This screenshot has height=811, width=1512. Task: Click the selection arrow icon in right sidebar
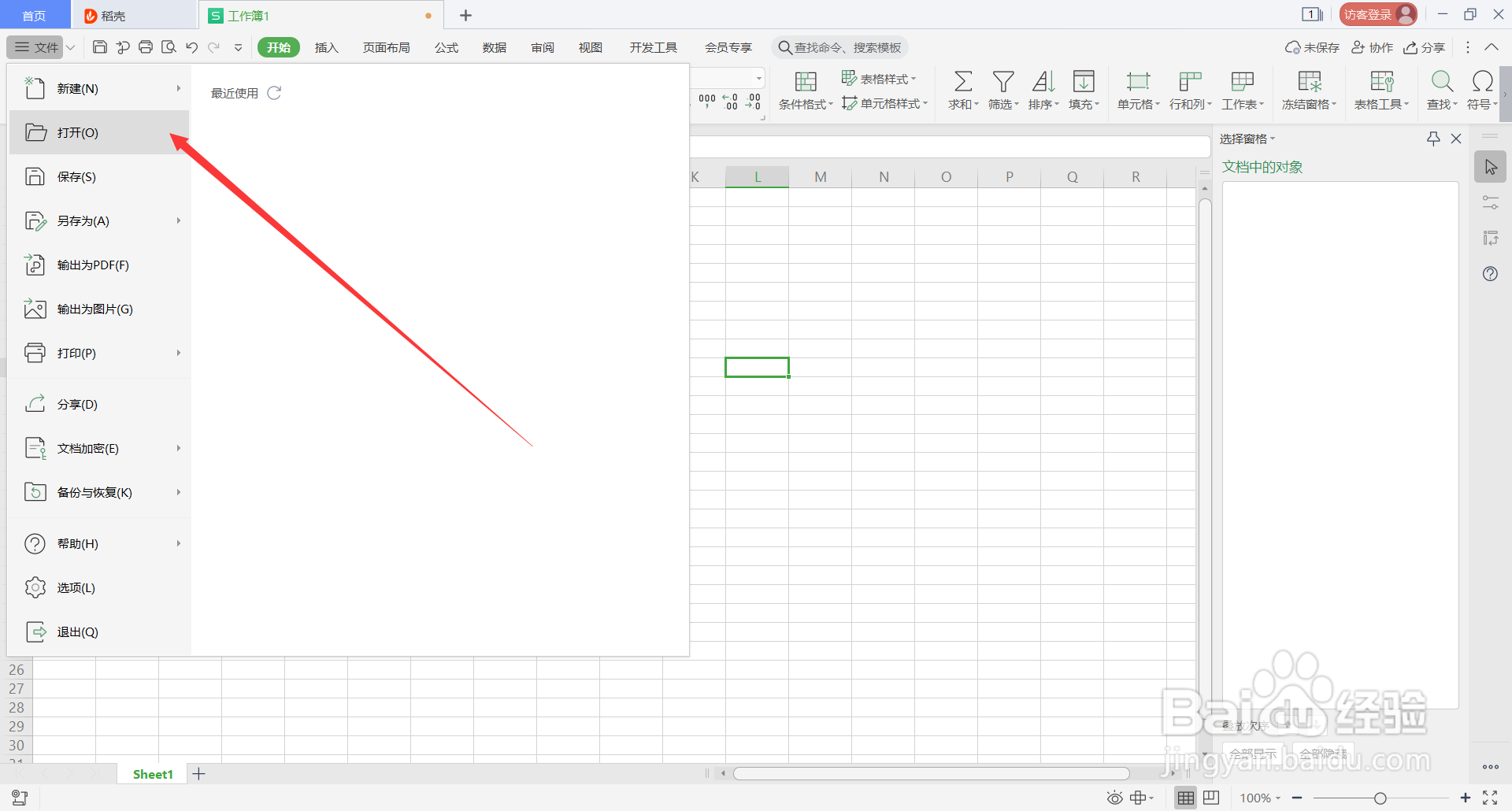pos(1490,166)
